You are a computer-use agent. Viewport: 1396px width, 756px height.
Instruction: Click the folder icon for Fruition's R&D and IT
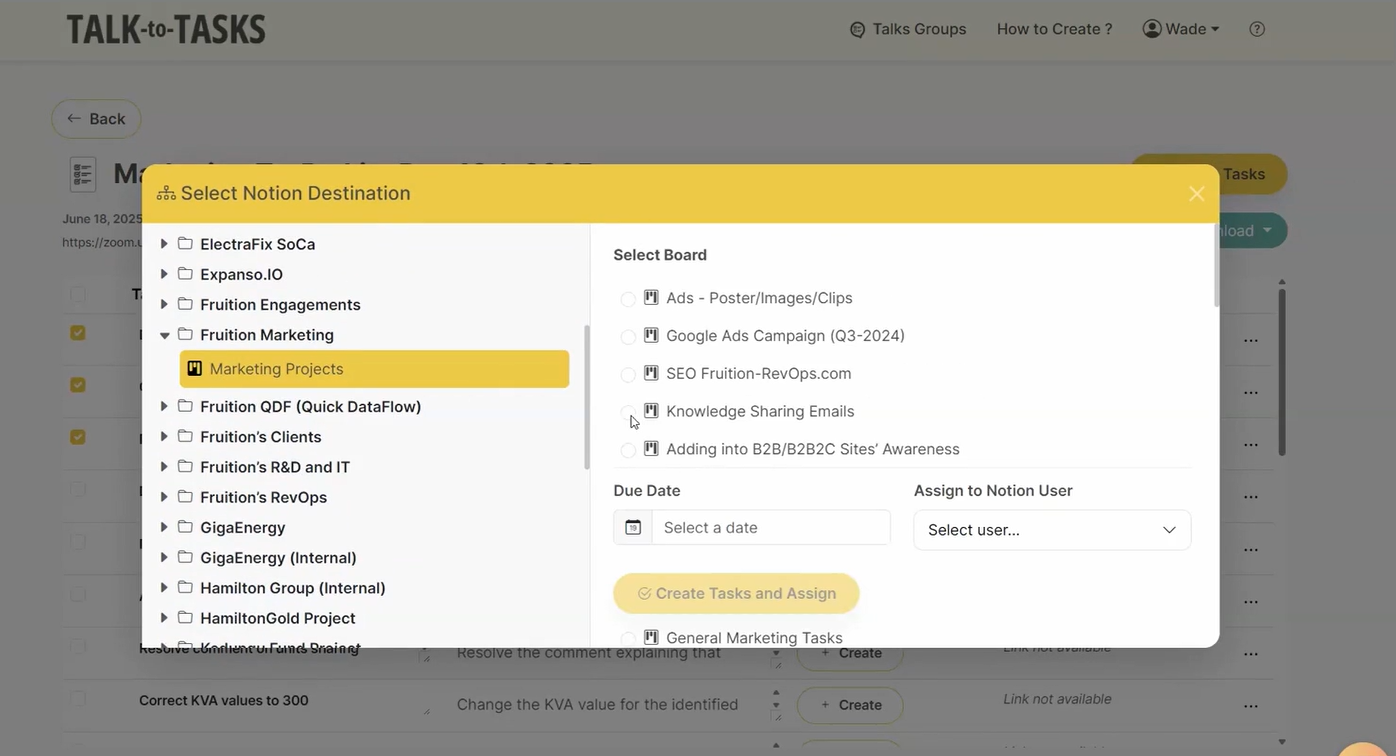[185, 466]
